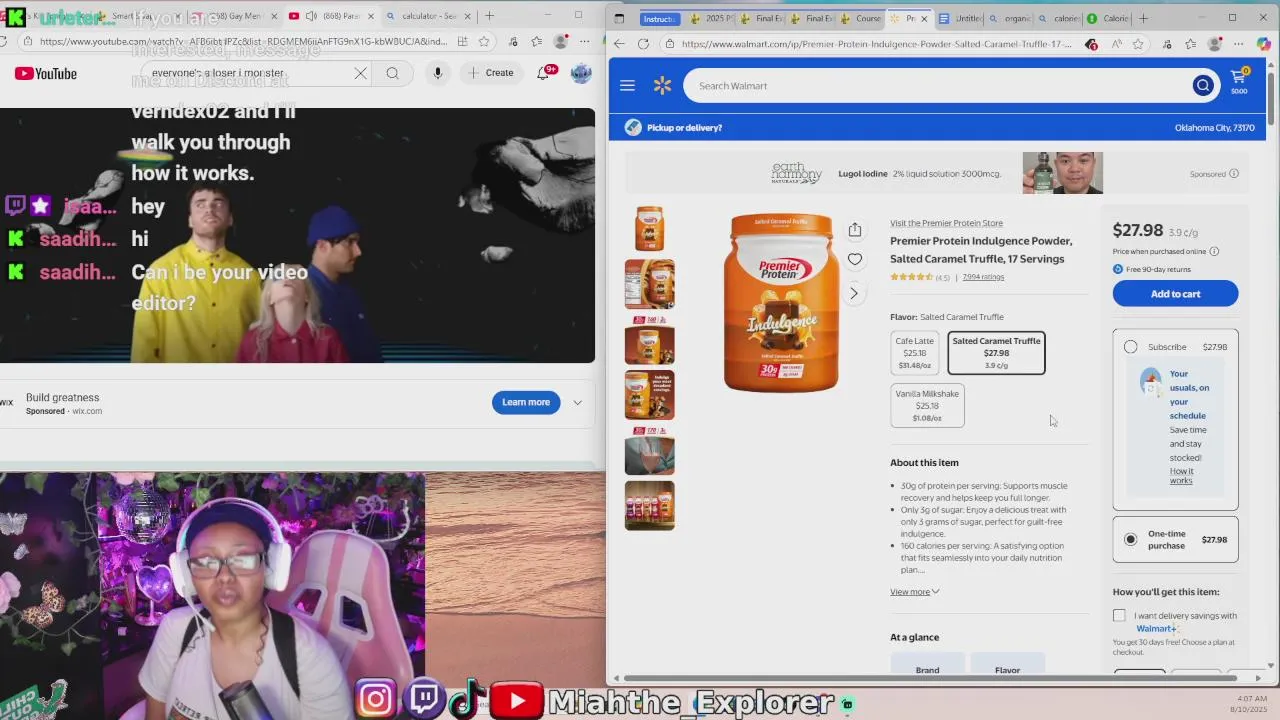Open the Walmart hamburger menu
The height and width of the screenshot is (720, 1280).
coord(627,86)
